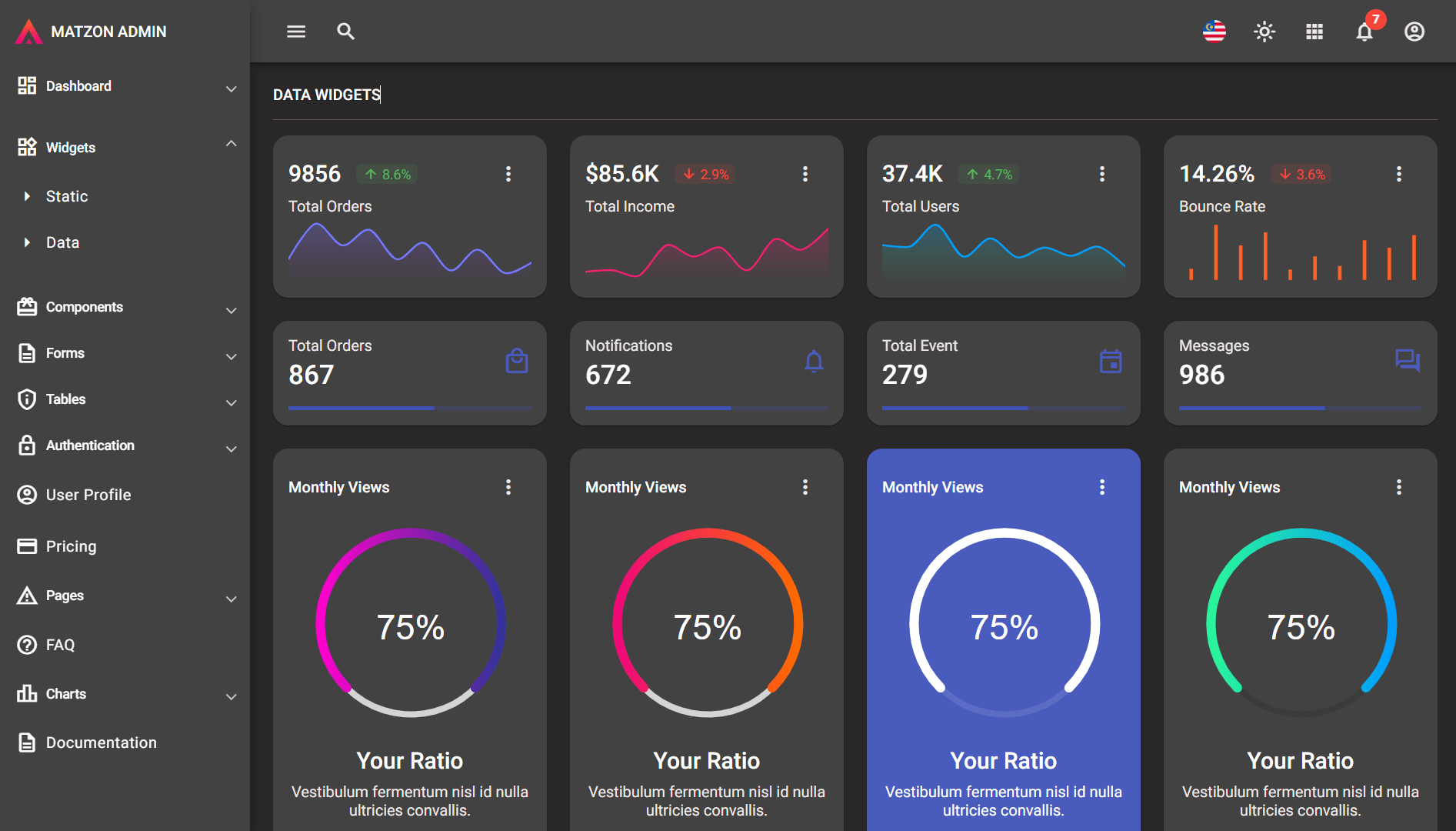Open the apps grid icon
1456x831 pixels.
coord(1314,32)
